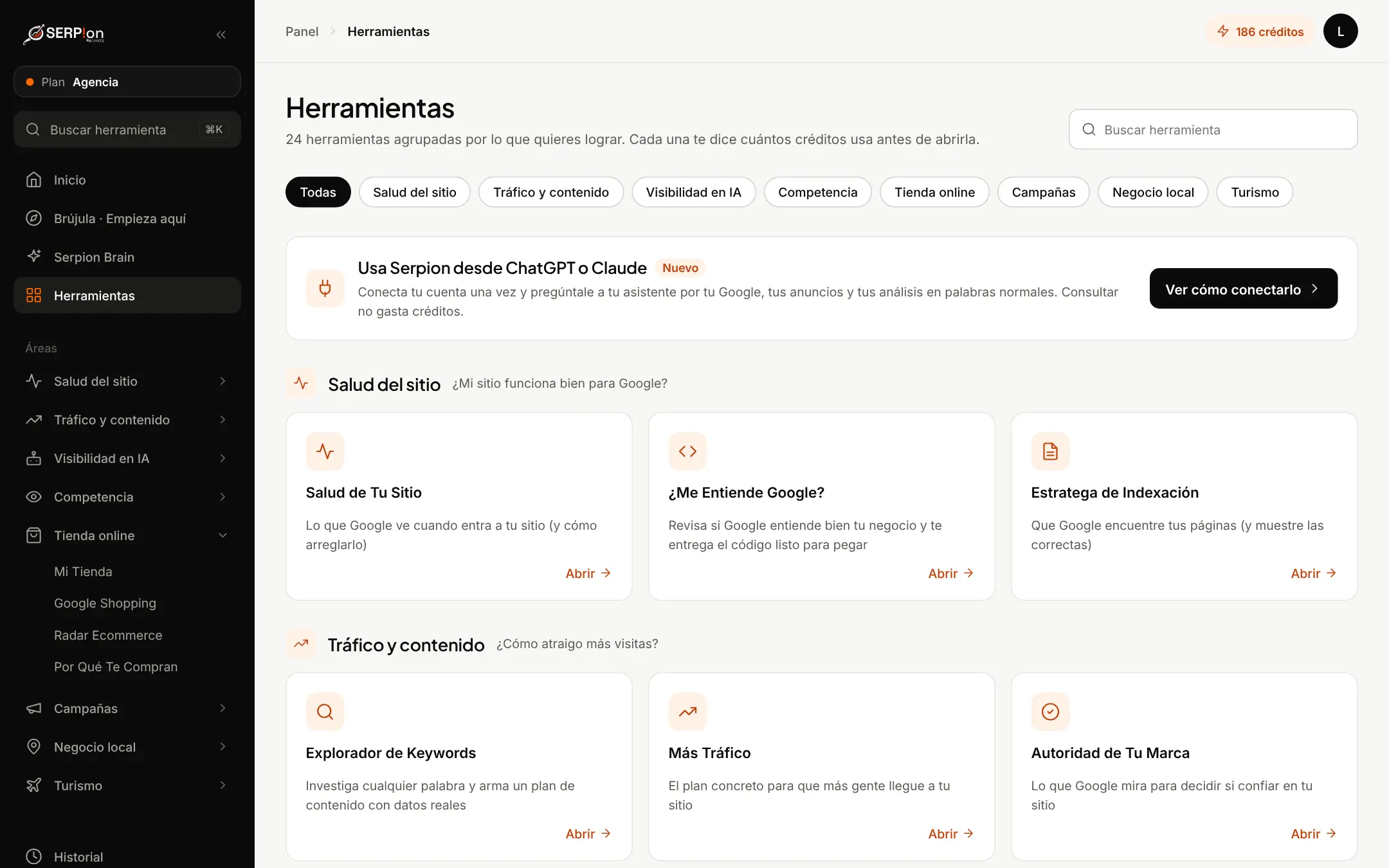Screen dimensions: 1389x868
Task: Open Brújula compass icon
Action: [33, 219]
